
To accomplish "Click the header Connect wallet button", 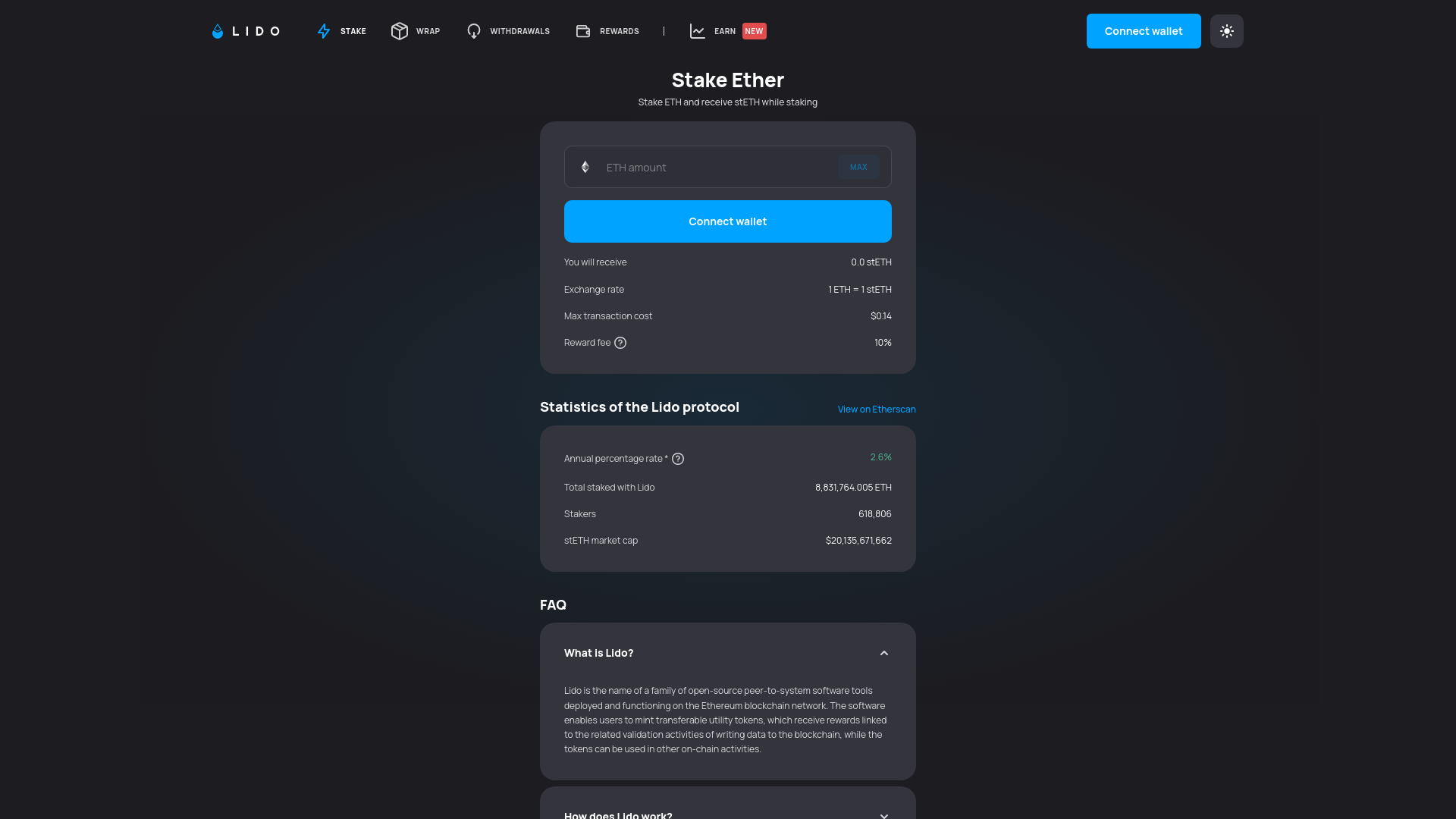I will point(1144,31).
